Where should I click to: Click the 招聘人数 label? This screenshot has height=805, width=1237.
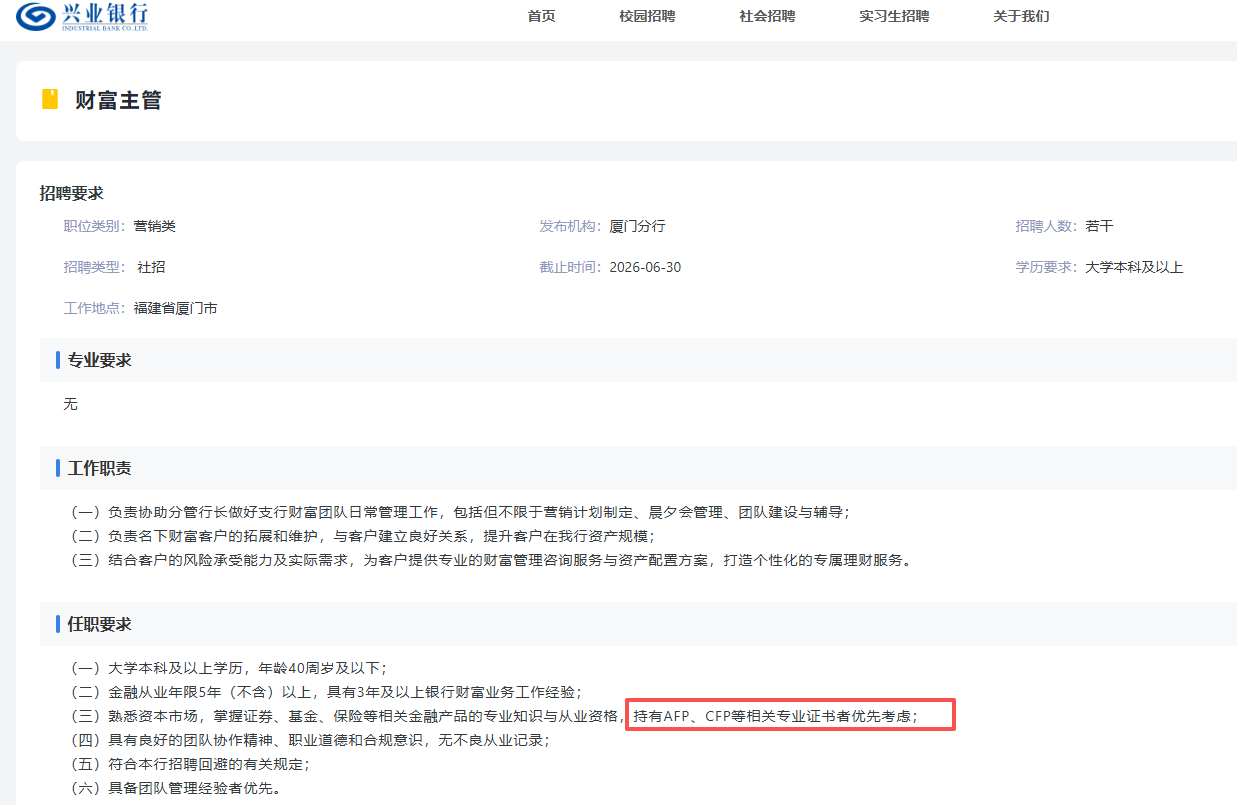point(1049,226)
